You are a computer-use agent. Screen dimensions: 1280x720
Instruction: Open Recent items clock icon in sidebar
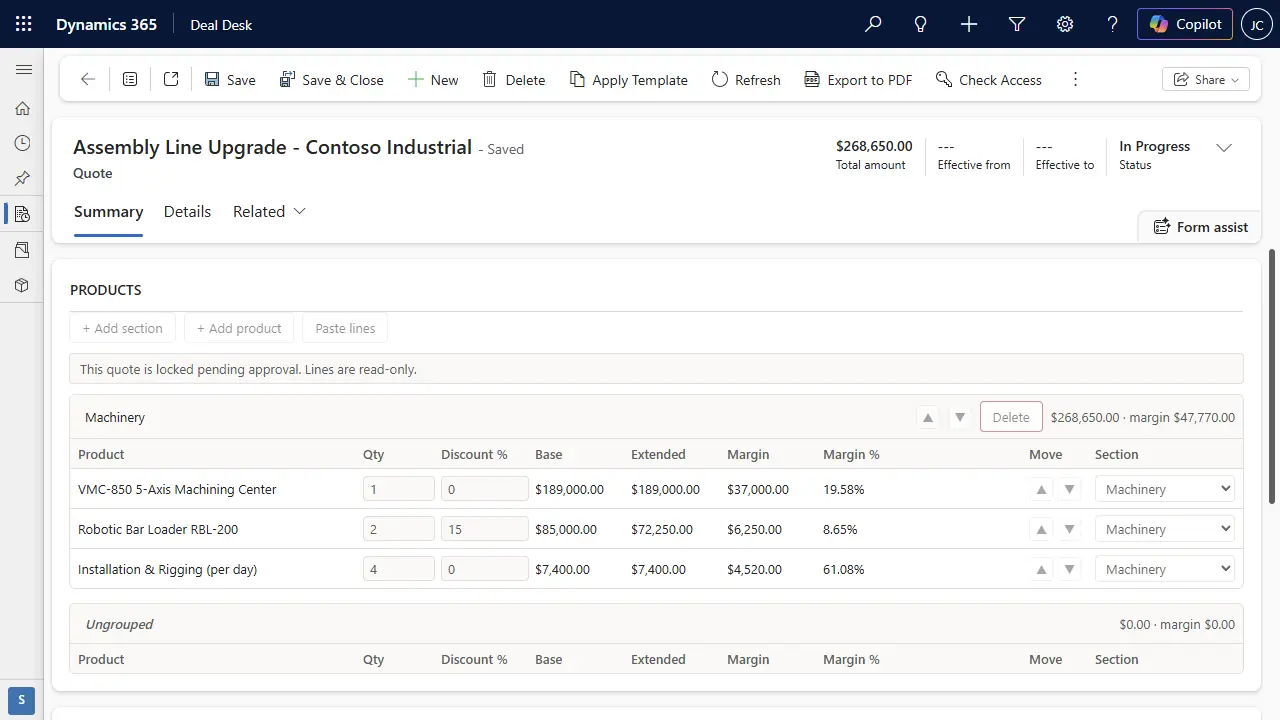[x=22, y=143]
